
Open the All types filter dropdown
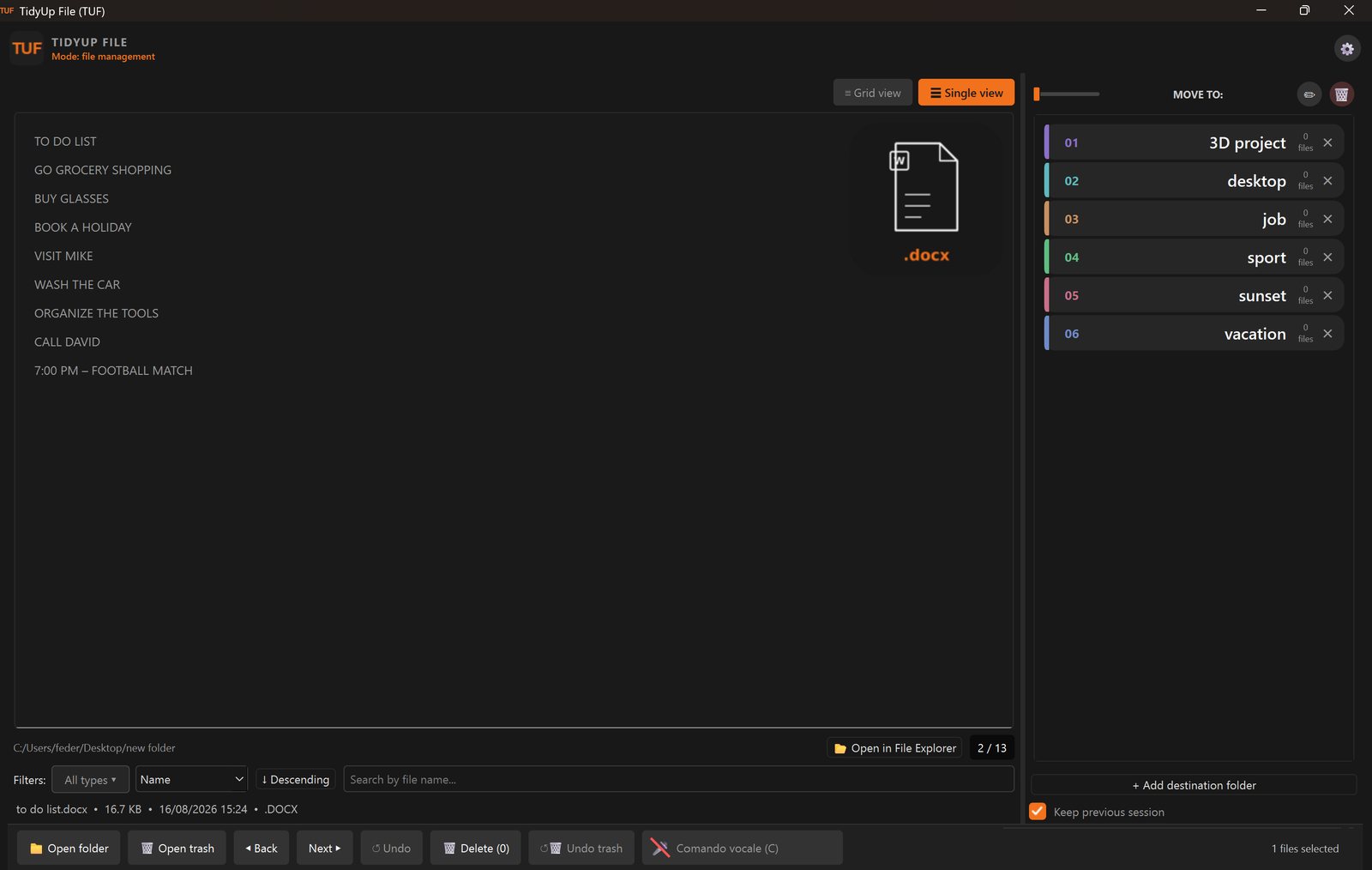[x=90, y=780]
